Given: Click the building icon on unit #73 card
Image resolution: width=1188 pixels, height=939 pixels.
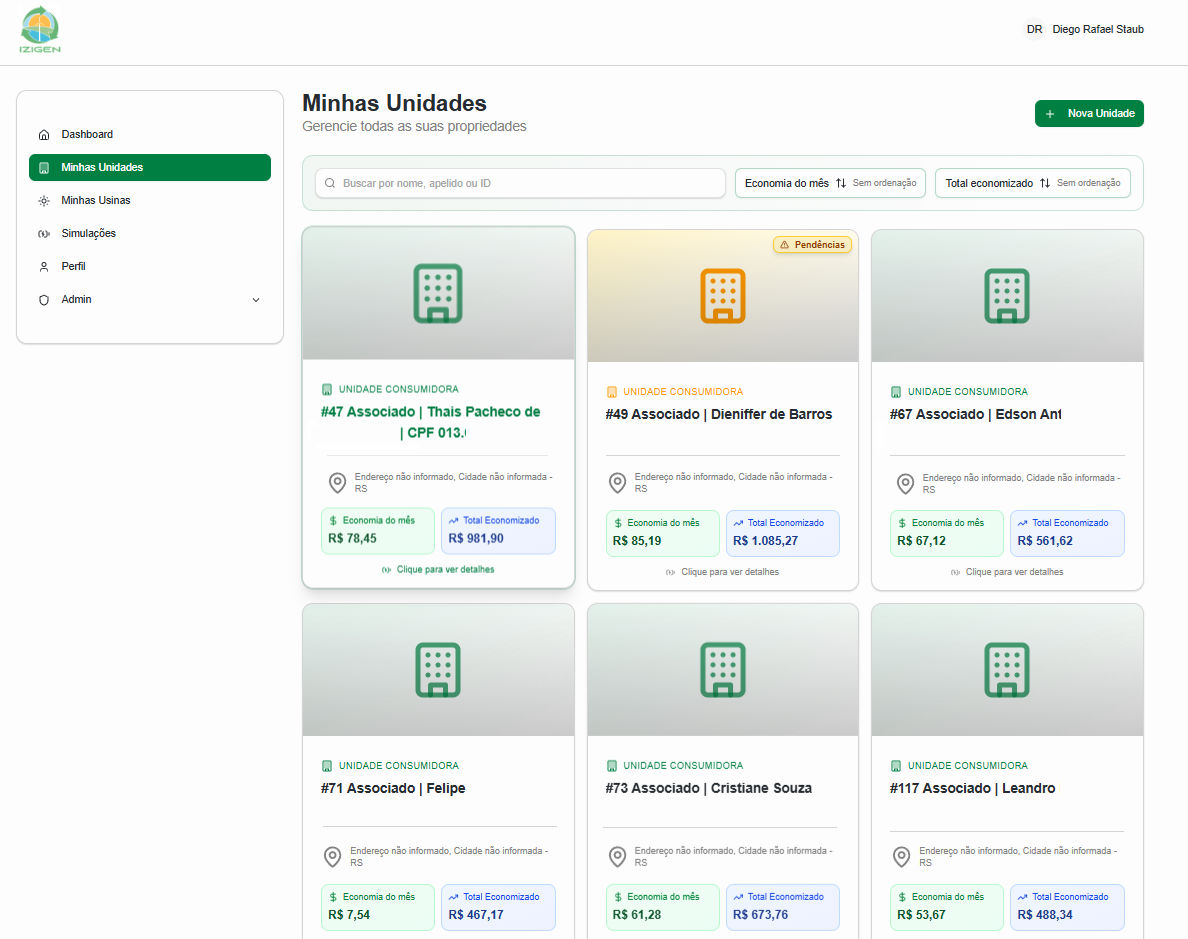Looking at the screenshot, I should (x=722, y=669).
